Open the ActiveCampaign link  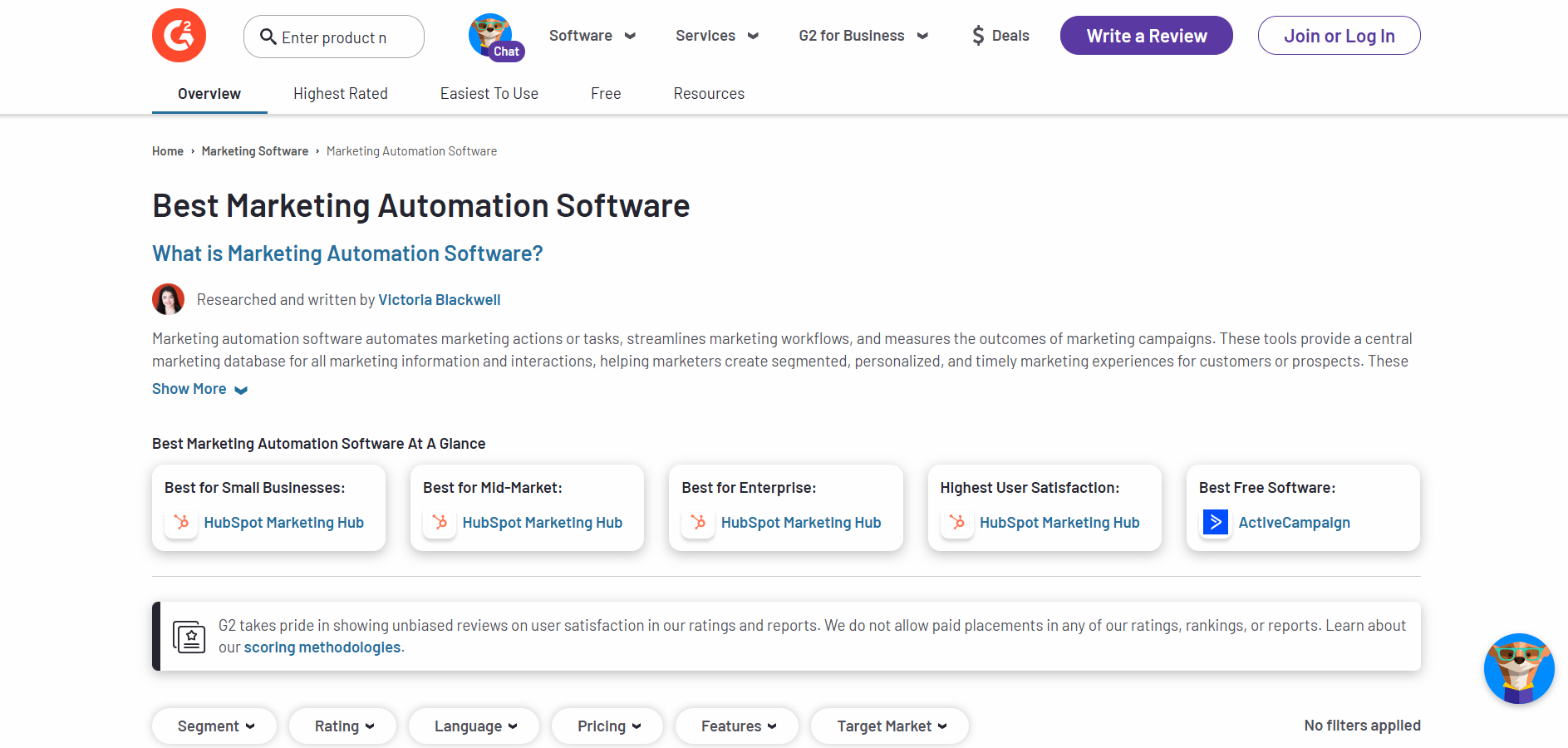point(1295,523)
